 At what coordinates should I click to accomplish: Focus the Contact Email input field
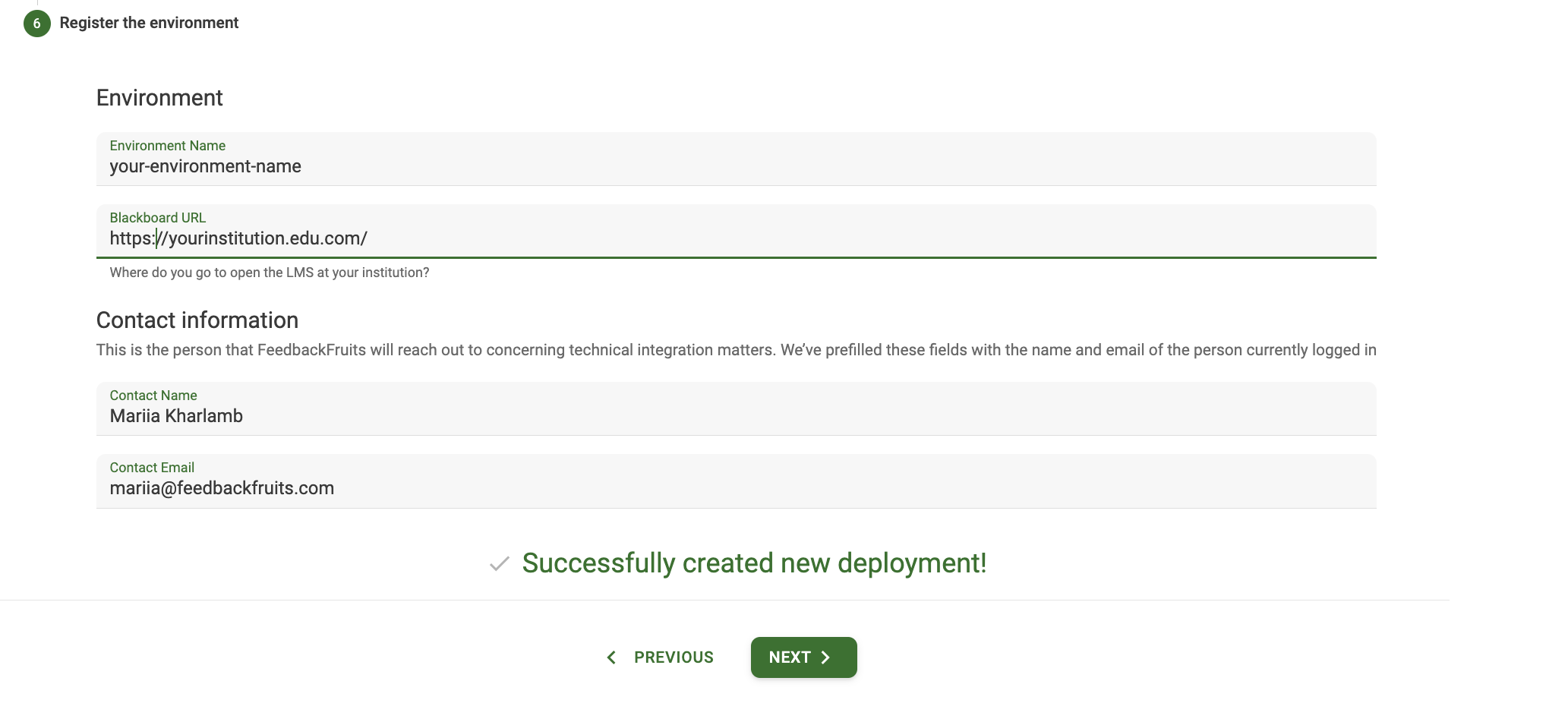[735, 489]
